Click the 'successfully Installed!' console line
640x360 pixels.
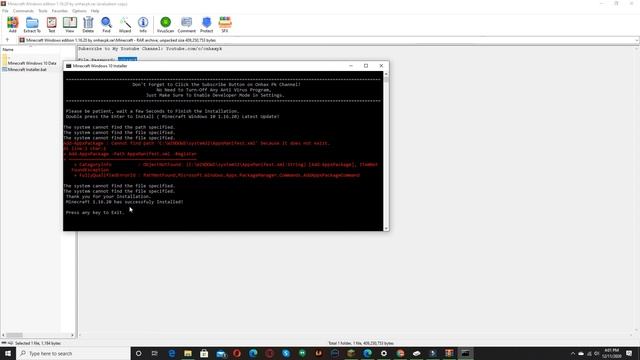[124, 202]
